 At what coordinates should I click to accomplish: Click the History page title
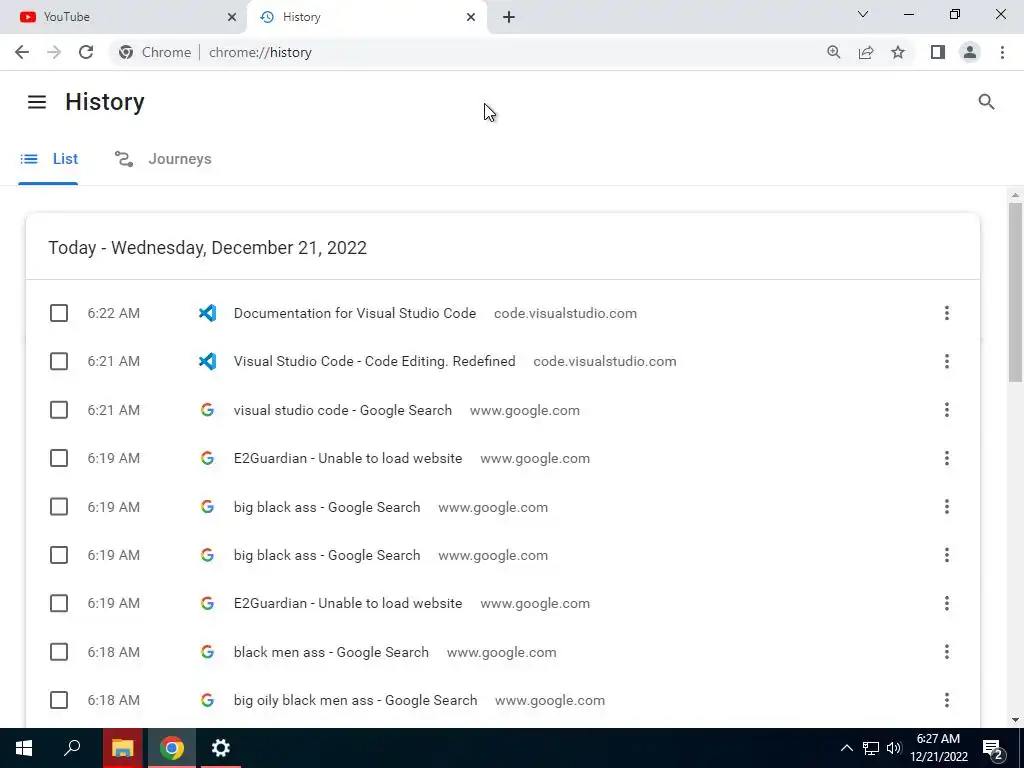104,102
